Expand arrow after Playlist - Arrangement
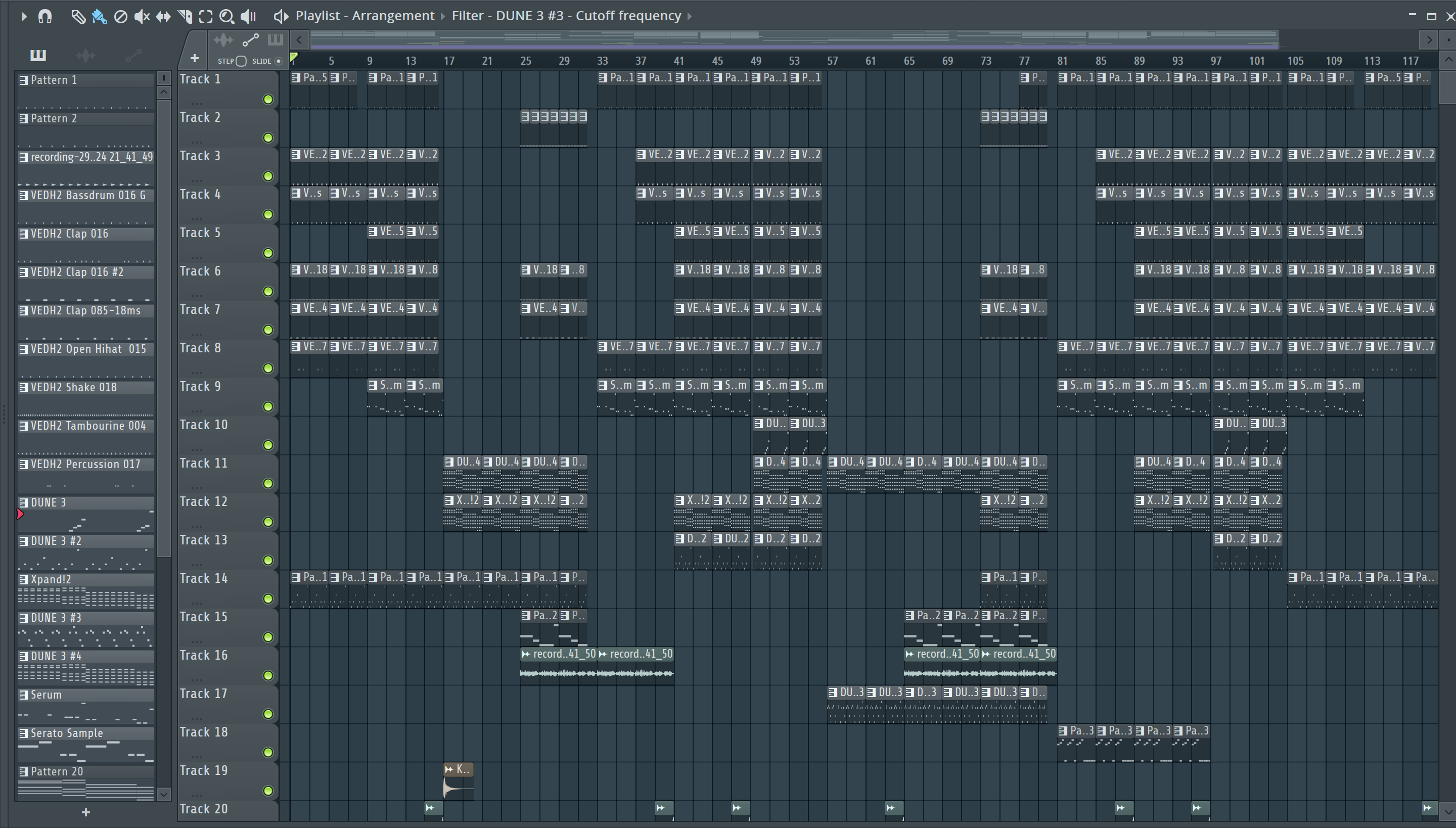 tap(442, 16)
